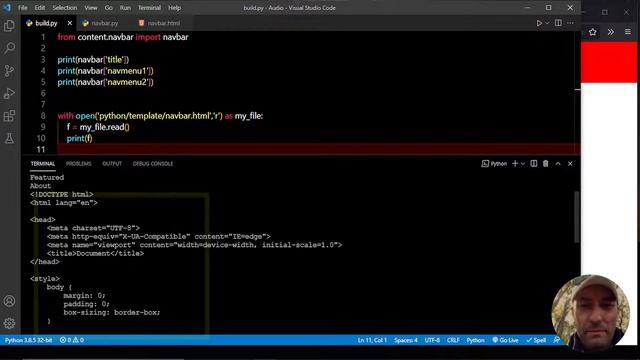Open the Help menu

174,8
